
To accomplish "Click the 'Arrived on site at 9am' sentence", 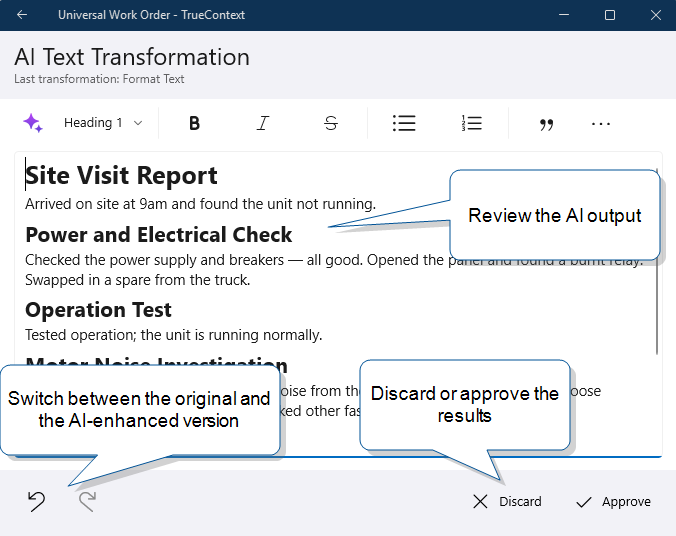I will [200, 204].
